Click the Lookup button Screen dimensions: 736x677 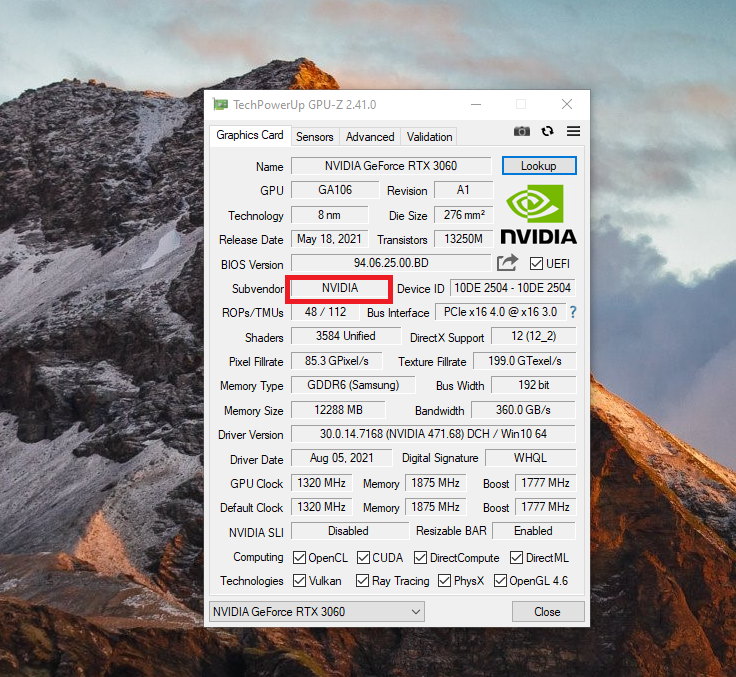539,166
